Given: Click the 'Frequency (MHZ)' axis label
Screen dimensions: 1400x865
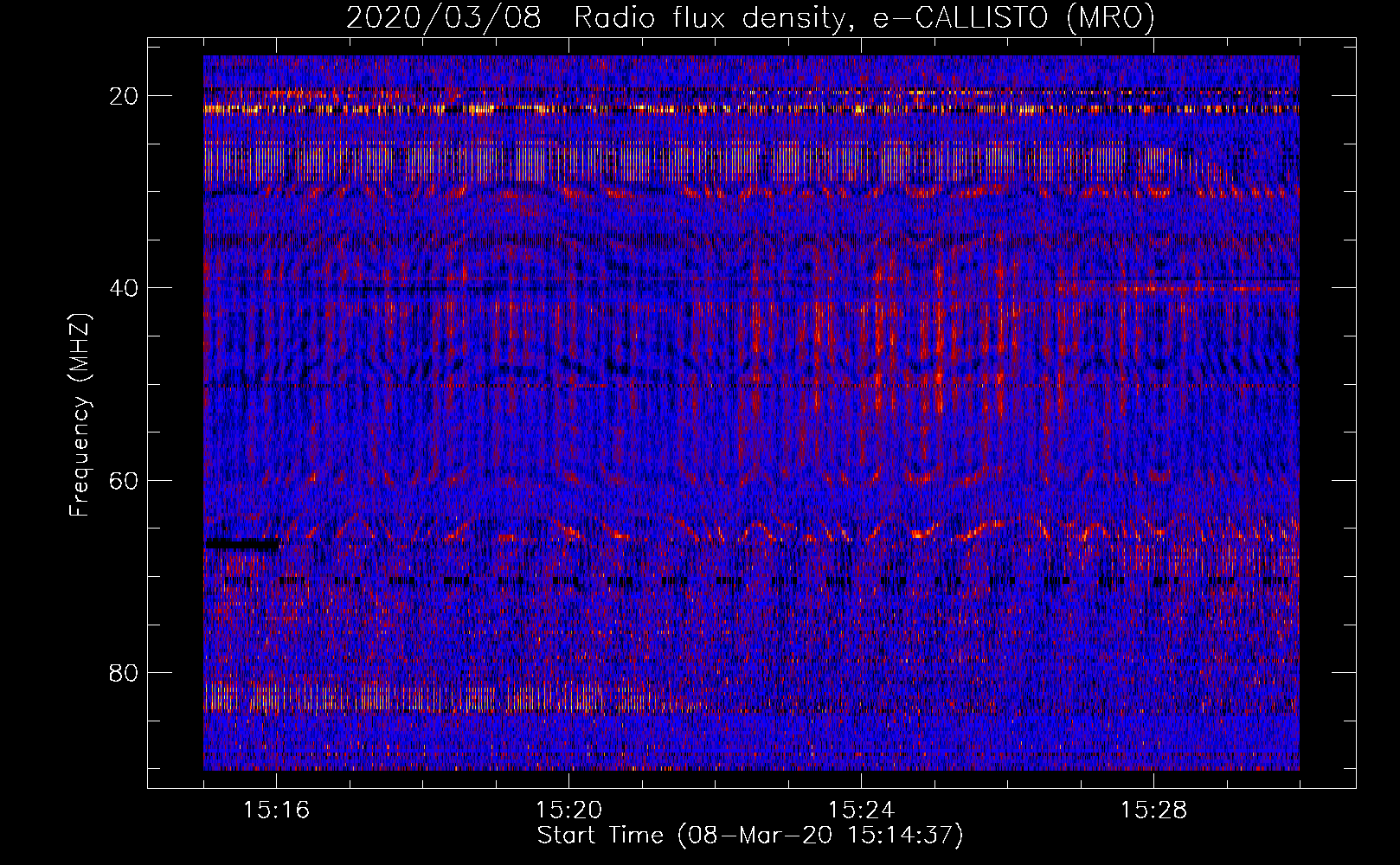Looking at the screenshot, I should [x=80, y=414].
